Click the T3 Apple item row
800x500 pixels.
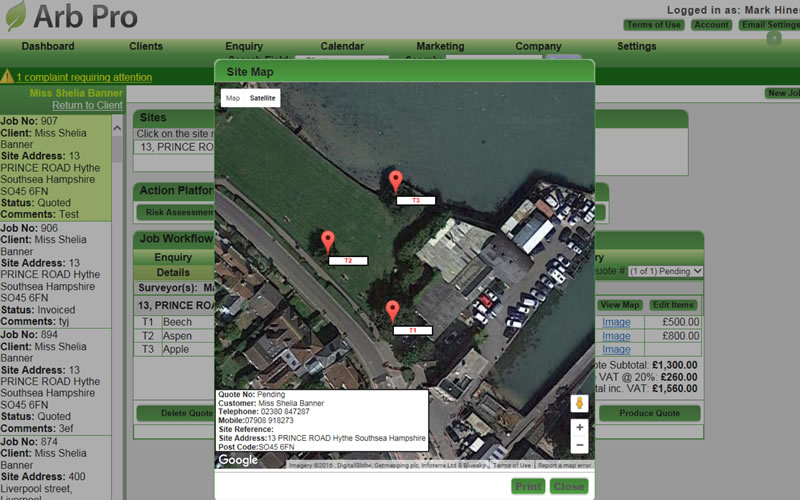coord(174,349)
